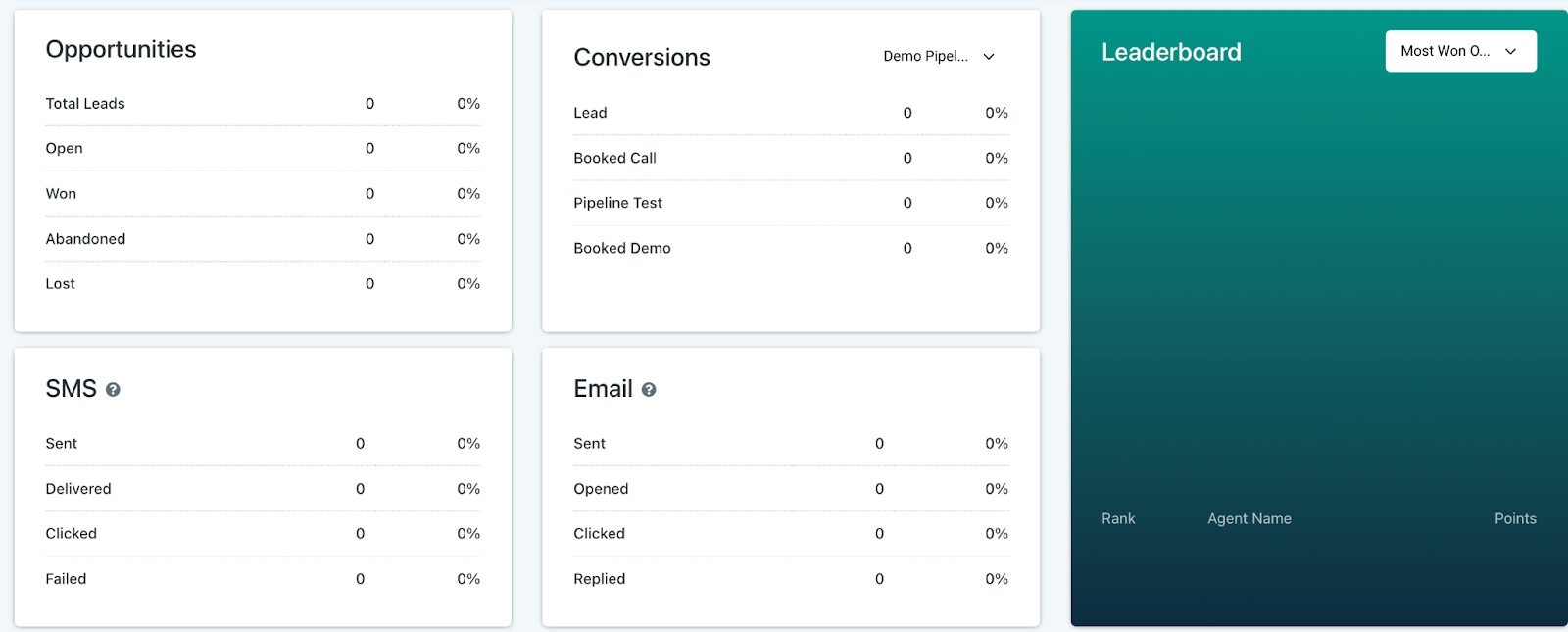
Task: Open the Demo Pipeline dropdown in Conversions
Action: (938, 57)
